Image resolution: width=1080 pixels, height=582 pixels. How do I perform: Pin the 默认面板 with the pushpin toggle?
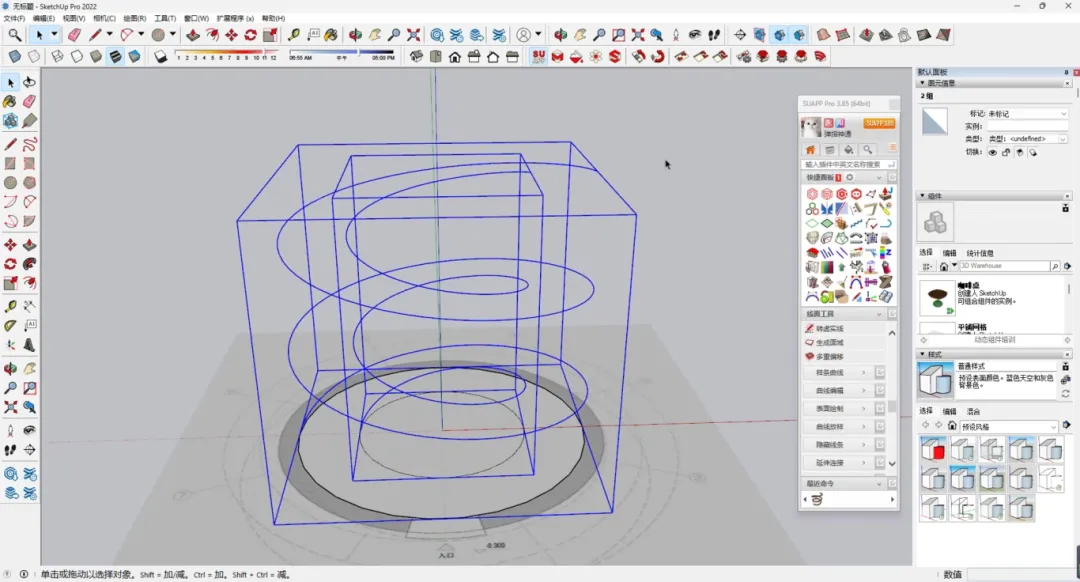tap(1064, 72)
